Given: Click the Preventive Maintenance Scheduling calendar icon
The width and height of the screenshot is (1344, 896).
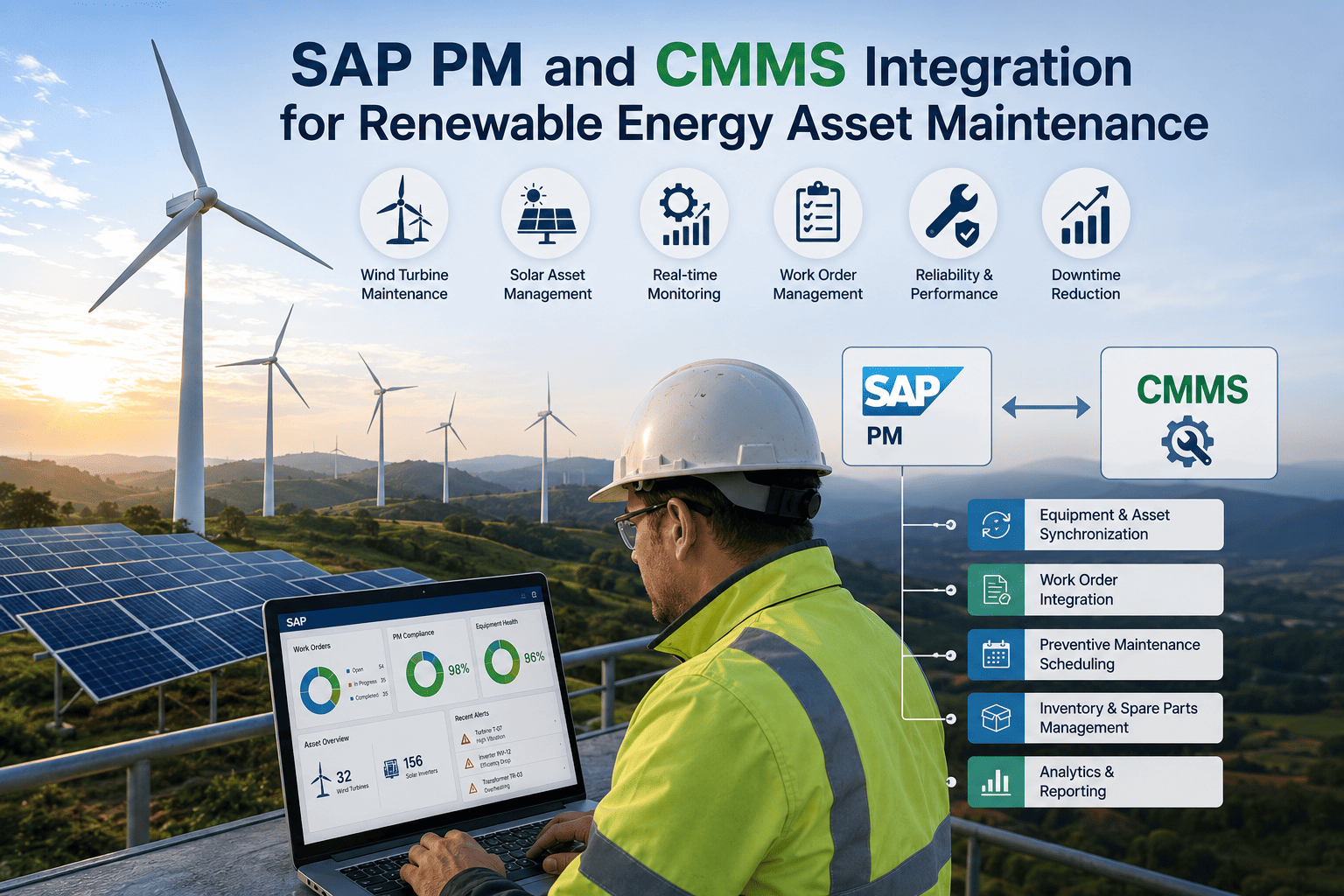Looking at the screenshot, I should point(996,654).
